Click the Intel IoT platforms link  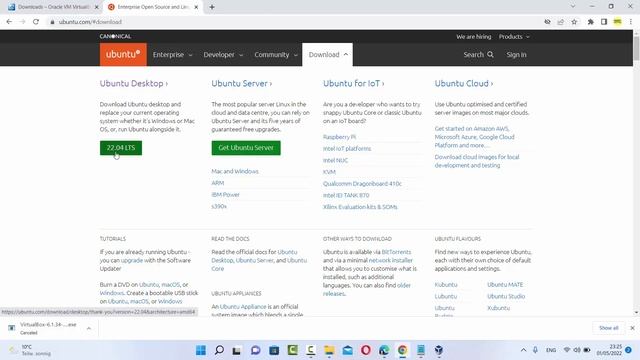click(x=347, y=149)
